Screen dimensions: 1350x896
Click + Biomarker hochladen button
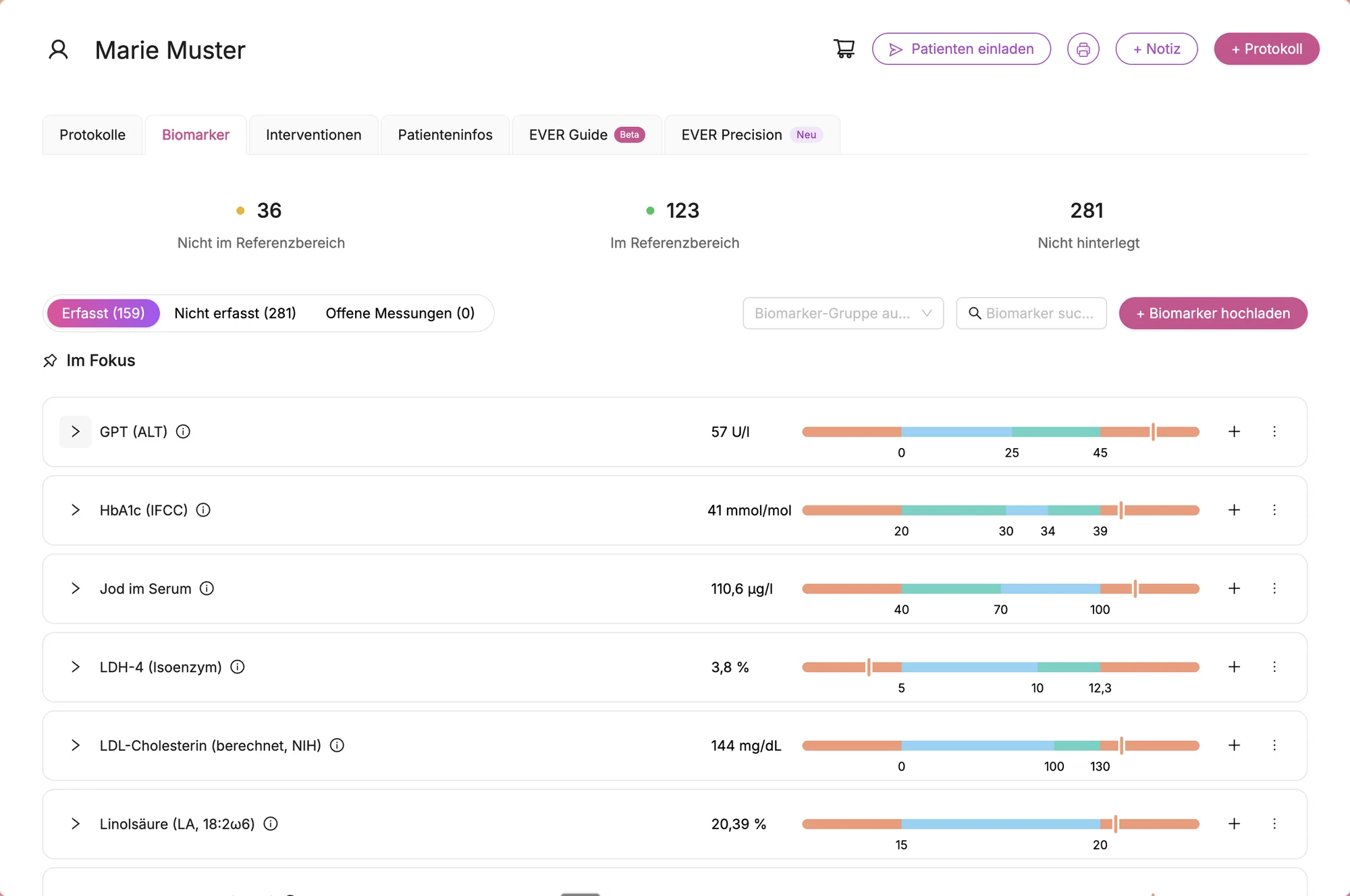[x=1213, y=313]
